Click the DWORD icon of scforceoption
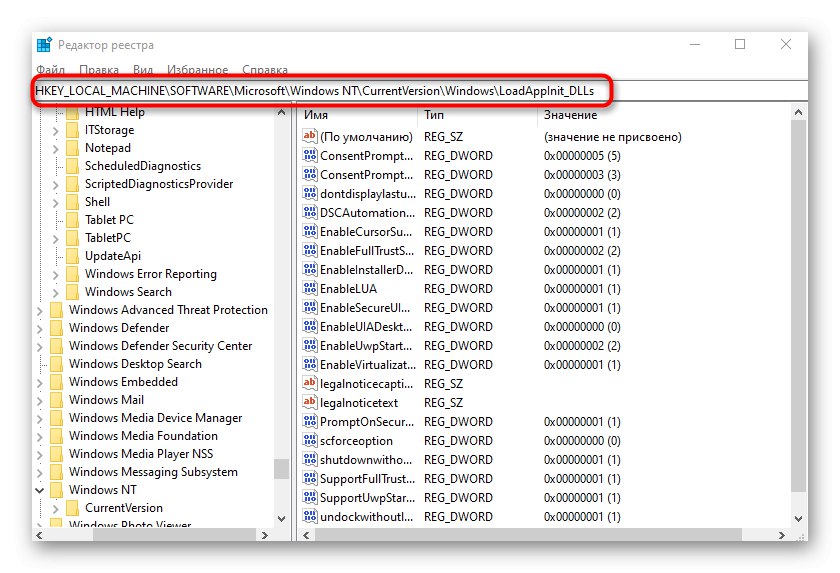The image size is (840, 573). point(310,440)
